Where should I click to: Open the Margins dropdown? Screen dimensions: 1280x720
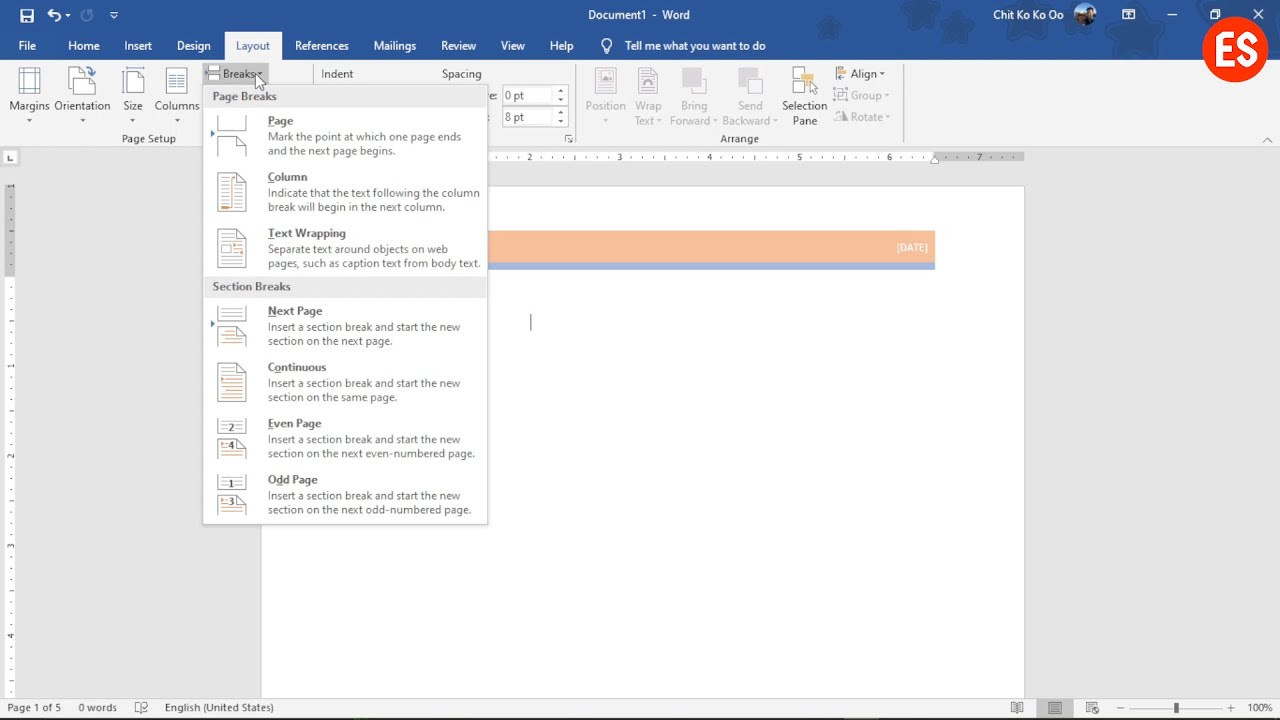coord(29,96)
